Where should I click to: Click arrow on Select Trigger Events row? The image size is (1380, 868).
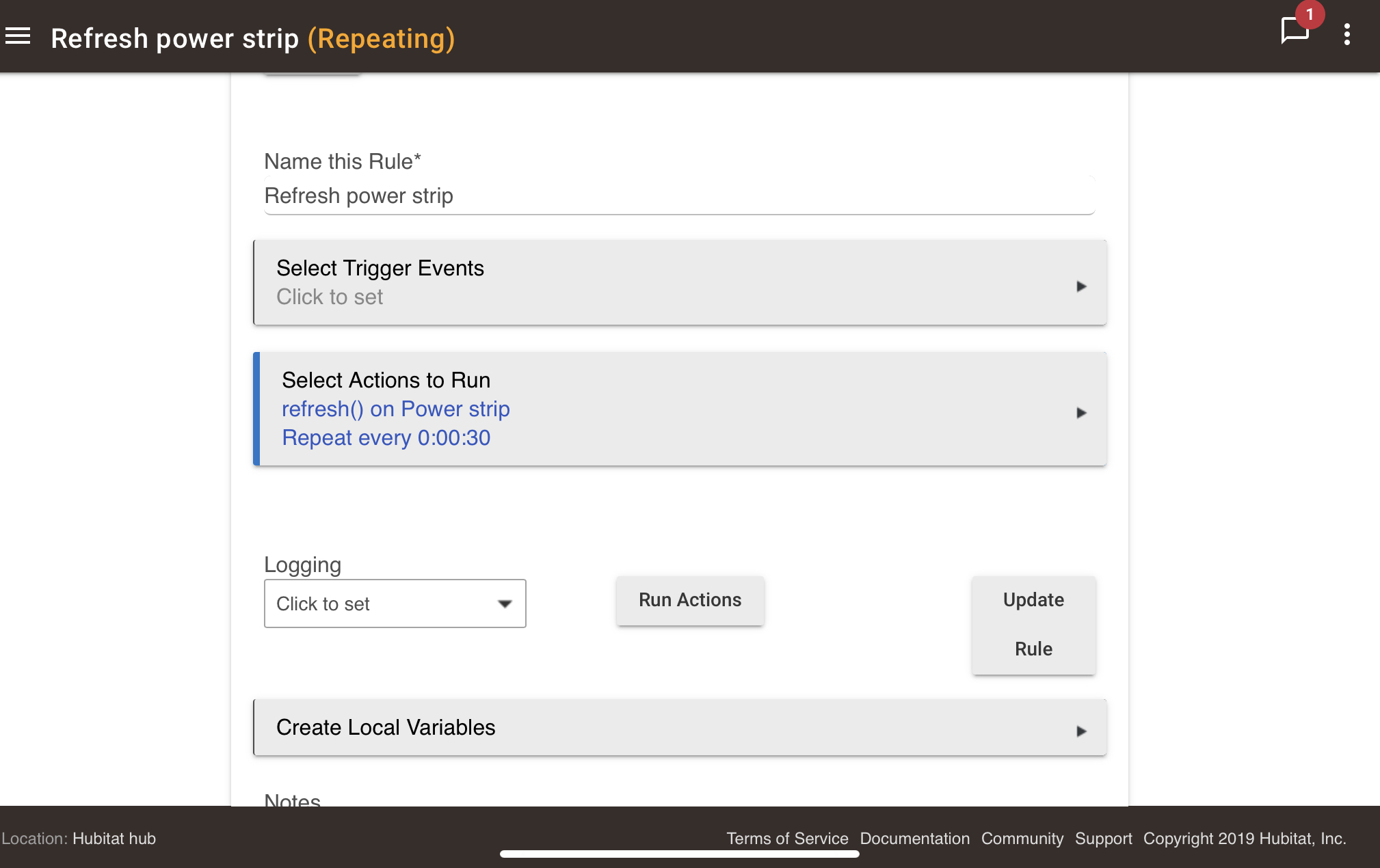coord(1081,286)
